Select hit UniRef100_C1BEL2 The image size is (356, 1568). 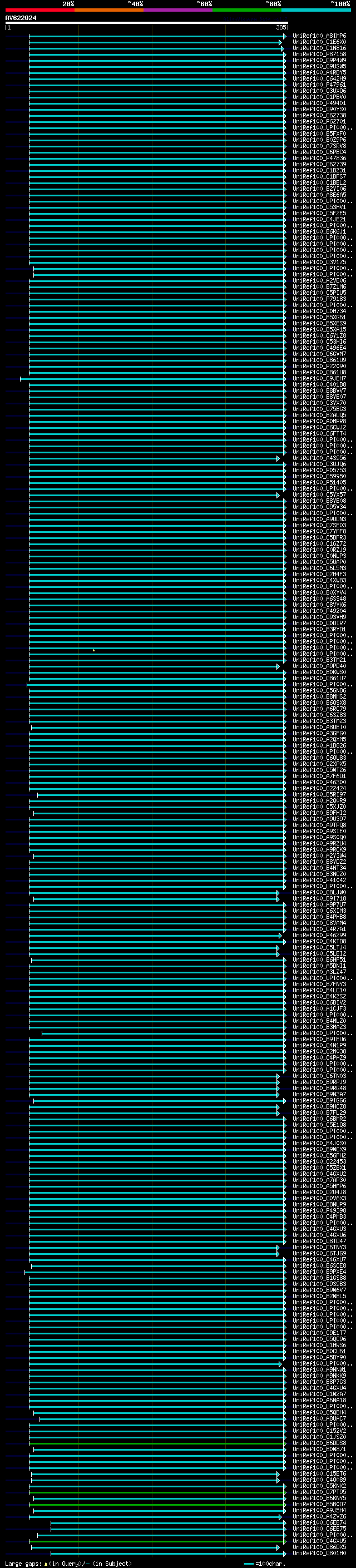pyautogui.click(x=319, y=182)
